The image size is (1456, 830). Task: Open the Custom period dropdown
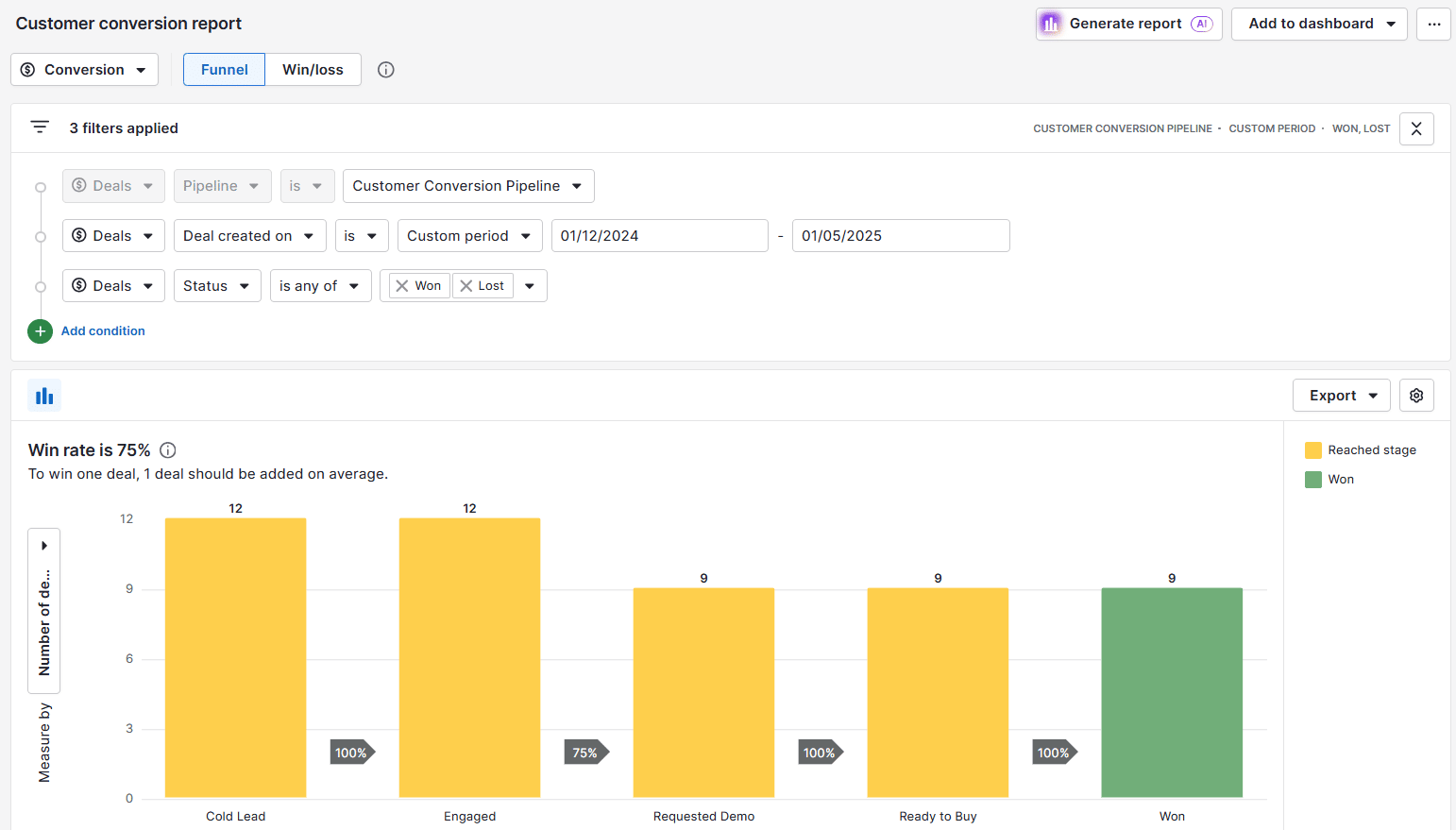click(469, 235)
